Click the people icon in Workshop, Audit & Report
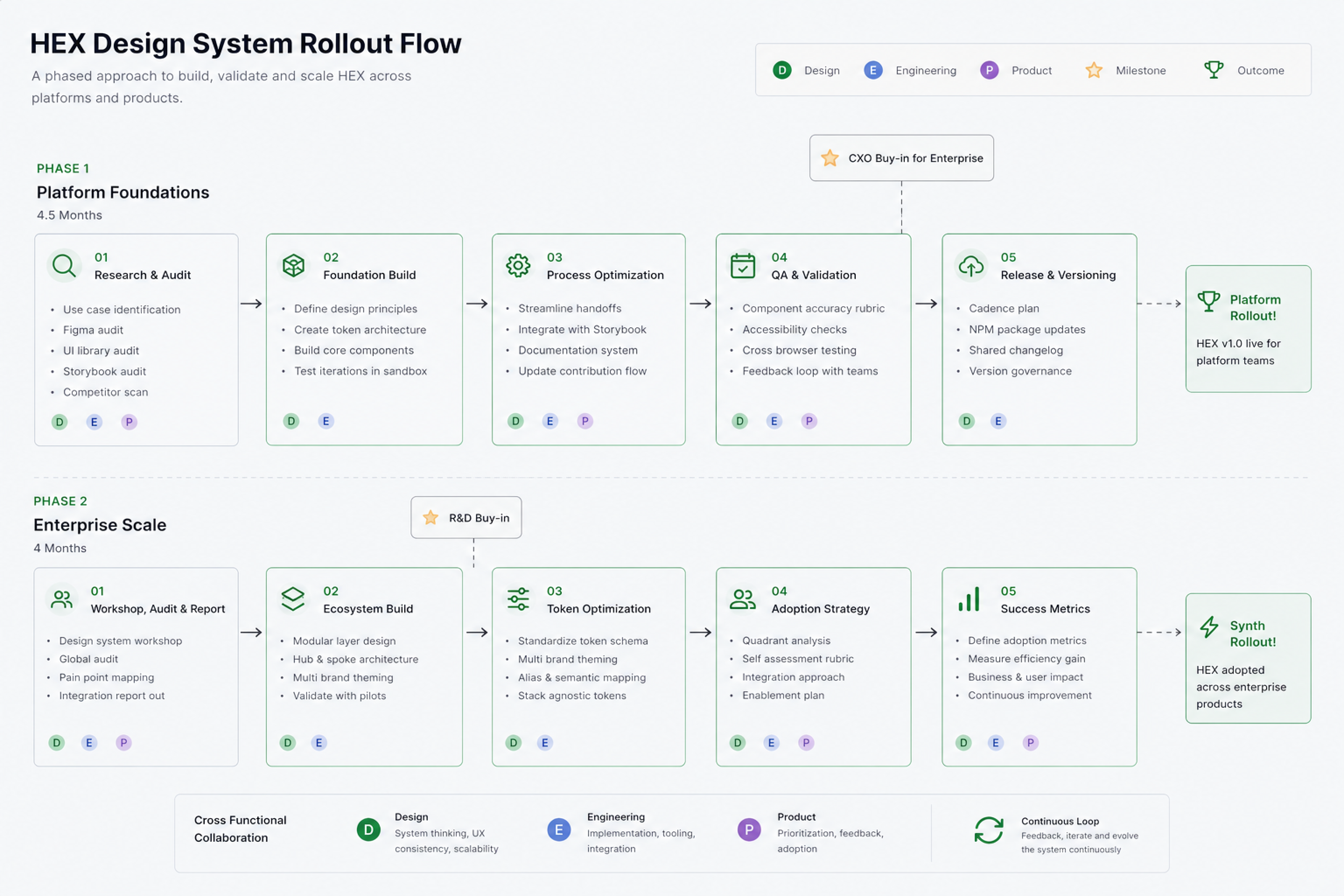 pos(62,599)
